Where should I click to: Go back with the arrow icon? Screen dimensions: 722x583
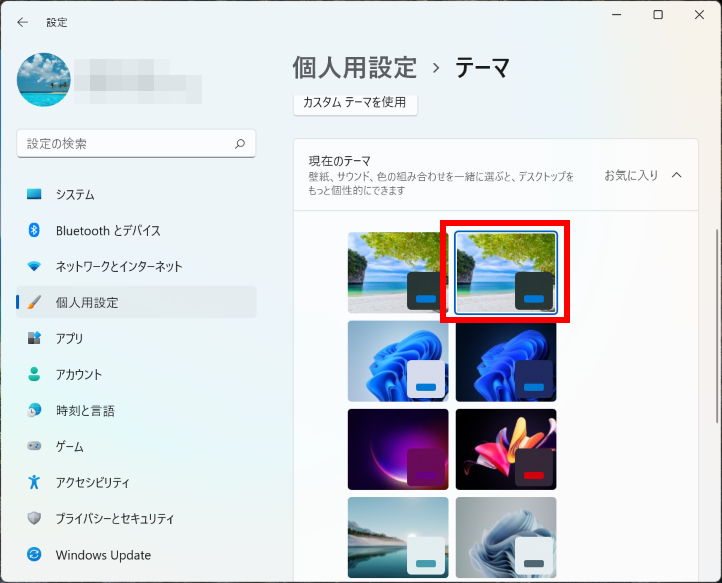coord(22,22)
